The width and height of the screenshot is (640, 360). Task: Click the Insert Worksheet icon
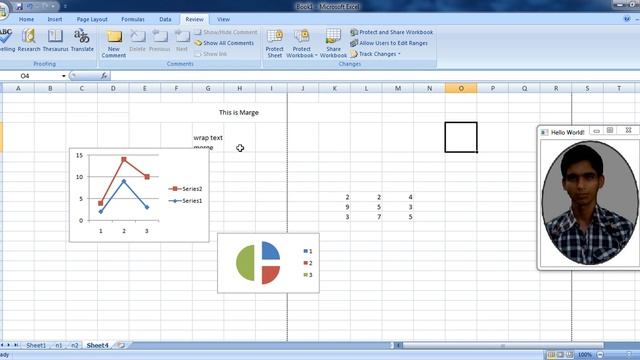121,345
